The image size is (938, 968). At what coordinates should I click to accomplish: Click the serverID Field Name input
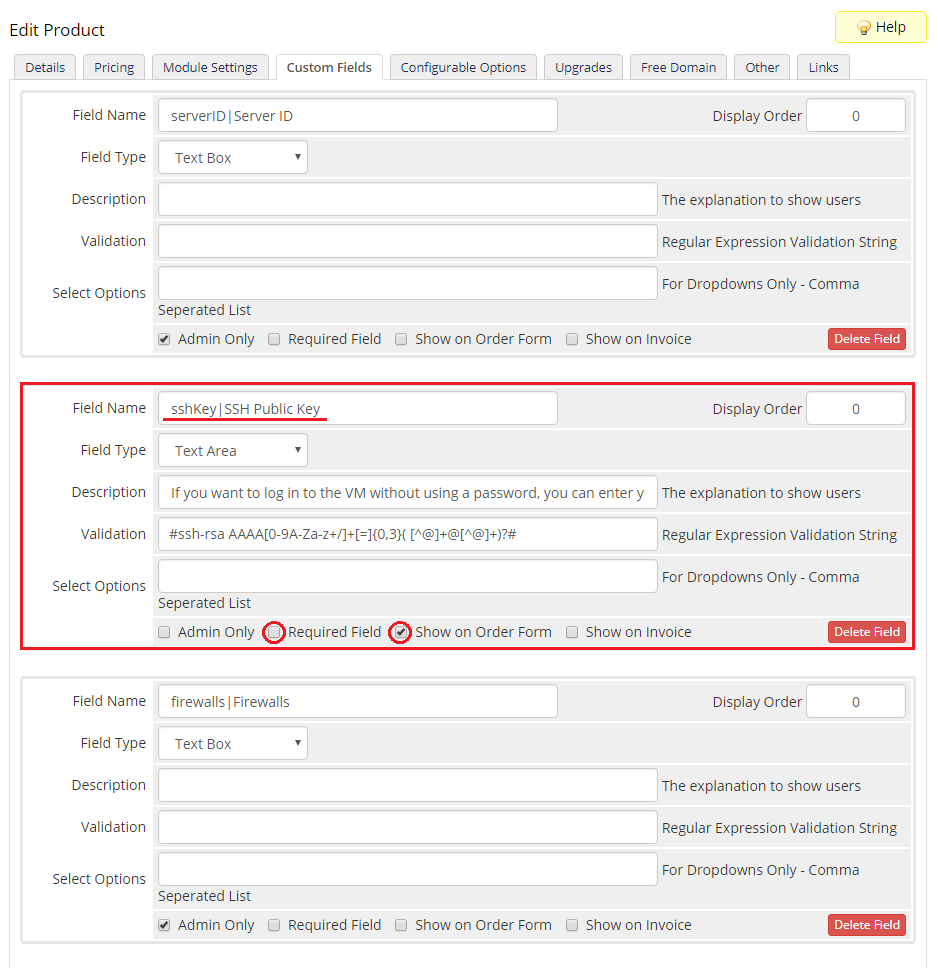pyautogui.click(x=358, y=115)
